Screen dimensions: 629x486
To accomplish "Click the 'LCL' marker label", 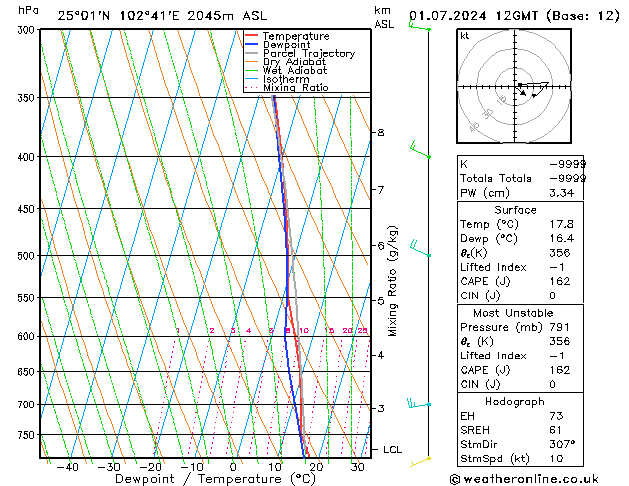I will (x=392, y=450).
